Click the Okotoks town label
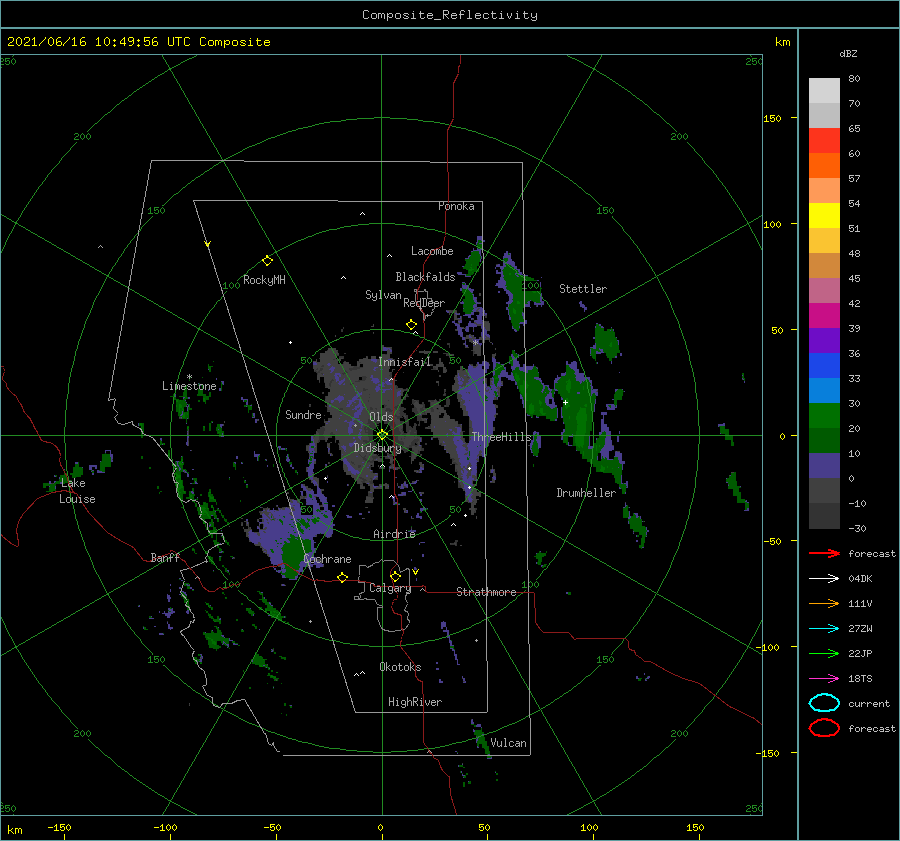Viewport: 900px width, 841px height. (x=399, y=667)
